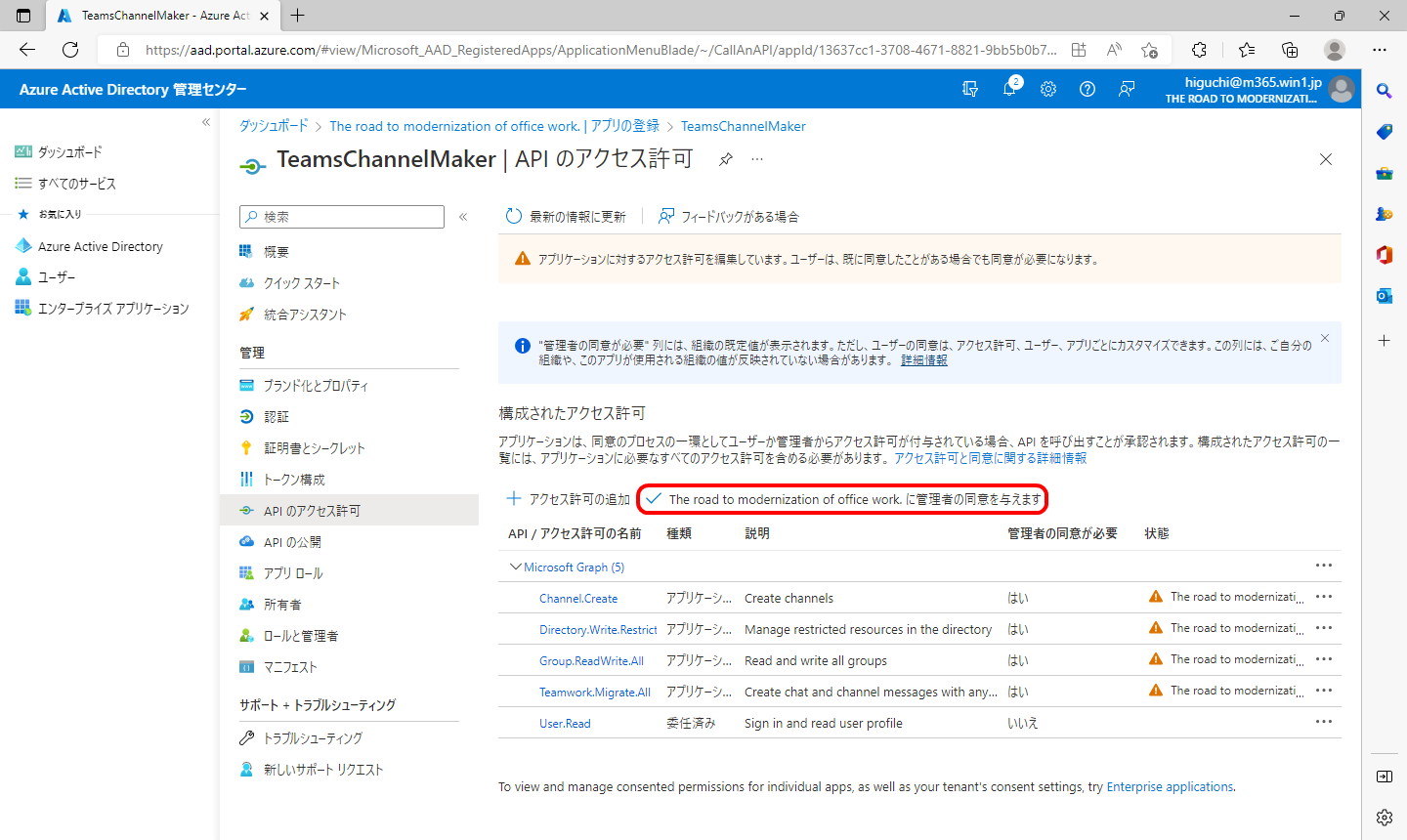The height and width of the screenshot is (840, 1407).
Task: Open more options for Microsoft Graph group
Action: coord(1324,566)
